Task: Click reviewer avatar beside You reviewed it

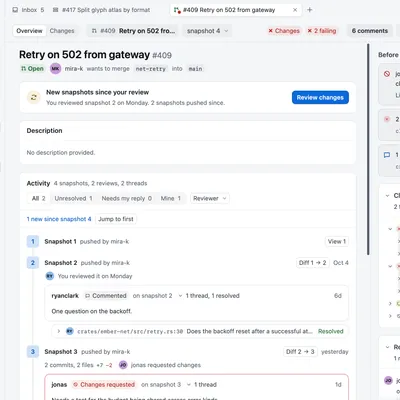Action: pos(50,276)
